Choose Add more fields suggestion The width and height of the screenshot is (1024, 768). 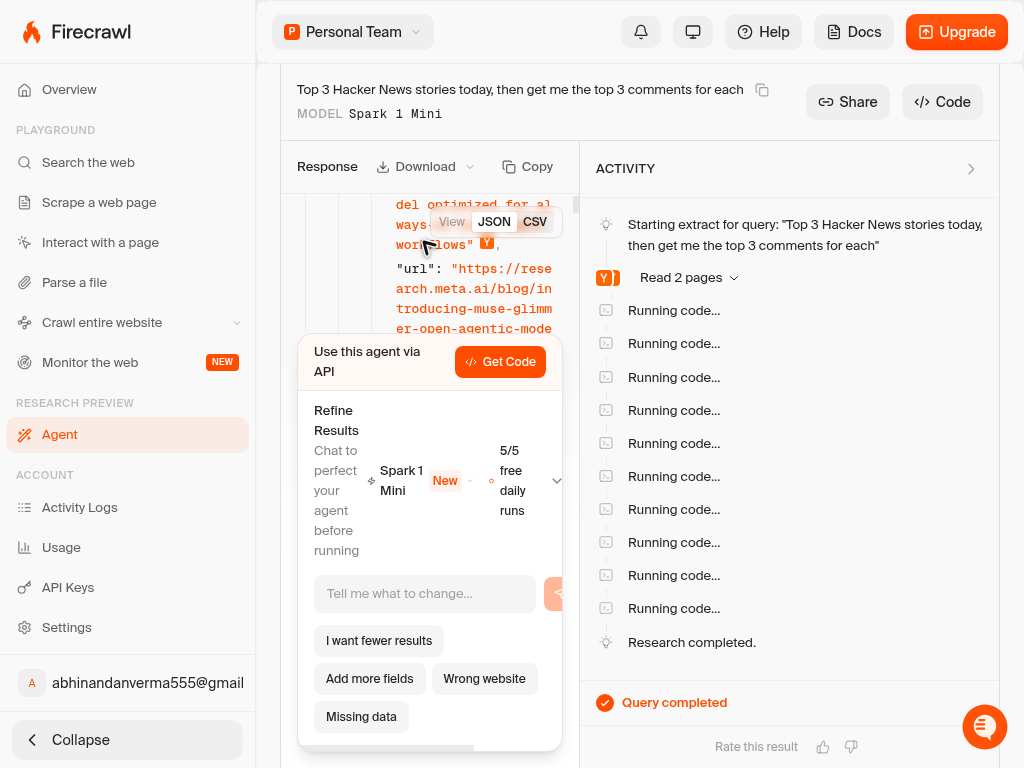pos(370,679)
